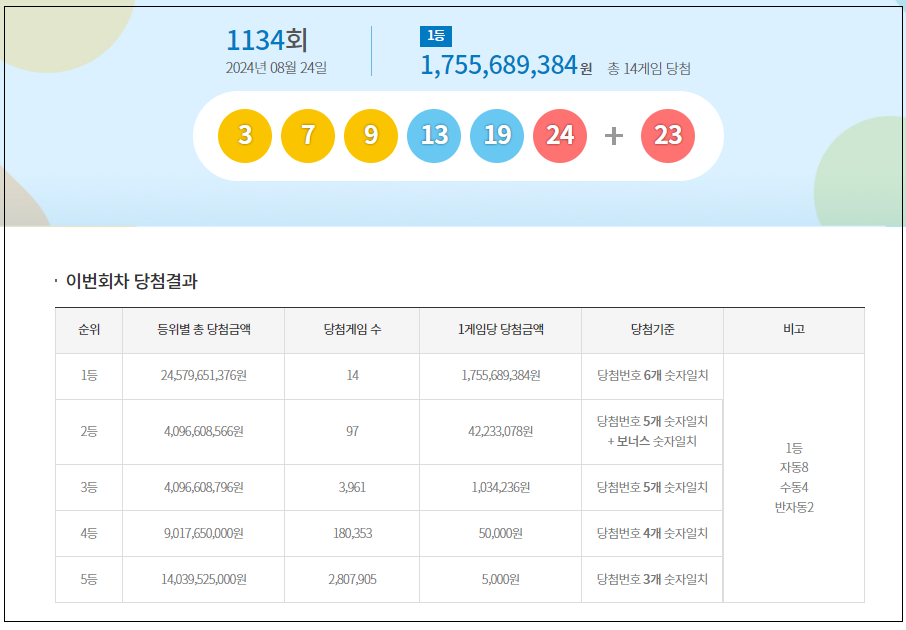
Task: Click the text 총 14게임 당첨
Action: (649, 69)
